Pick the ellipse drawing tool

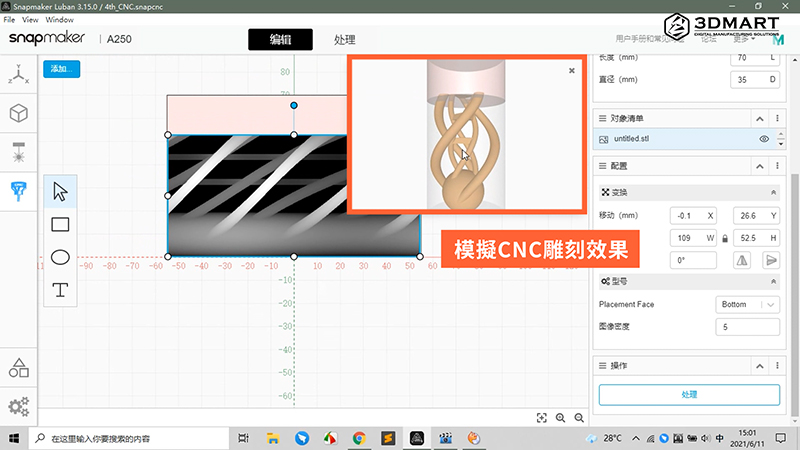click(60, 257)
